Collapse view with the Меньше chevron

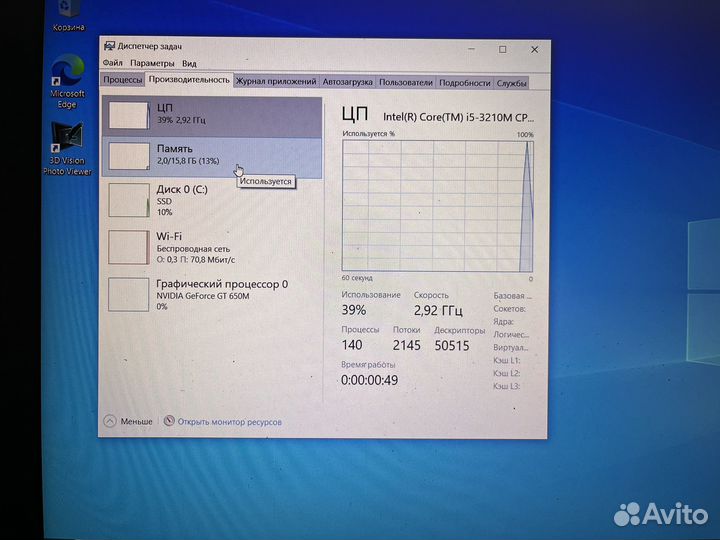pyautogui.click(x=110, y=422)
